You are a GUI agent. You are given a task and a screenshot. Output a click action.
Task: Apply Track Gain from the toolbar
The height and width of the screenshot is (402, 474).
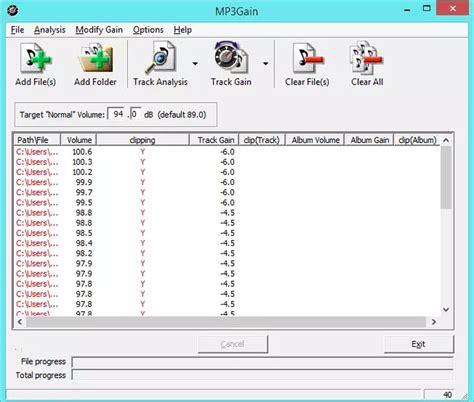(x=231, y=64)
